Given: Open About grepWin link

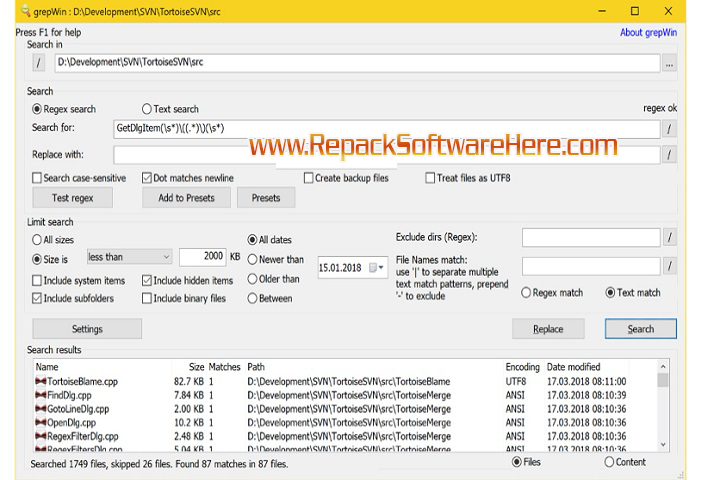Looking at the screenshot, I should tap(648, 33).
